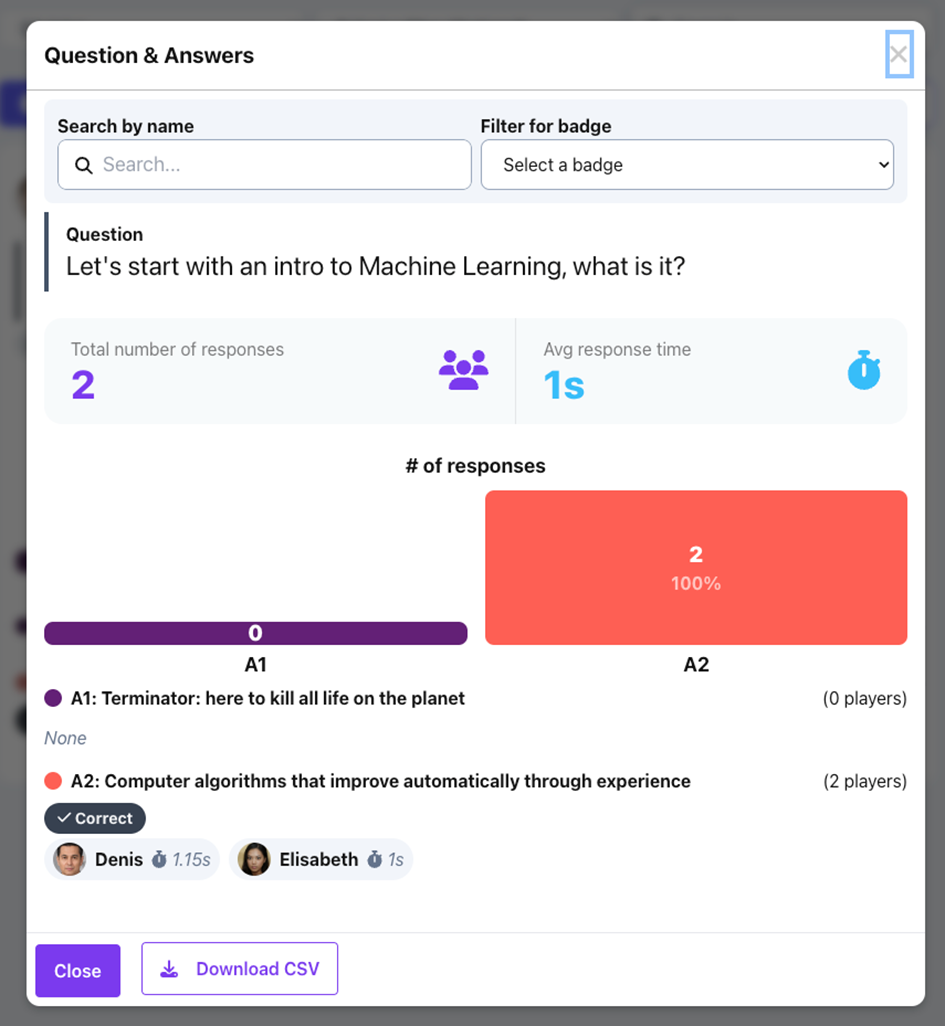The width and height of the screenshot is (945, 1026).
Task: Click Denis's avatar thumbnail
Action: (69, 859)
